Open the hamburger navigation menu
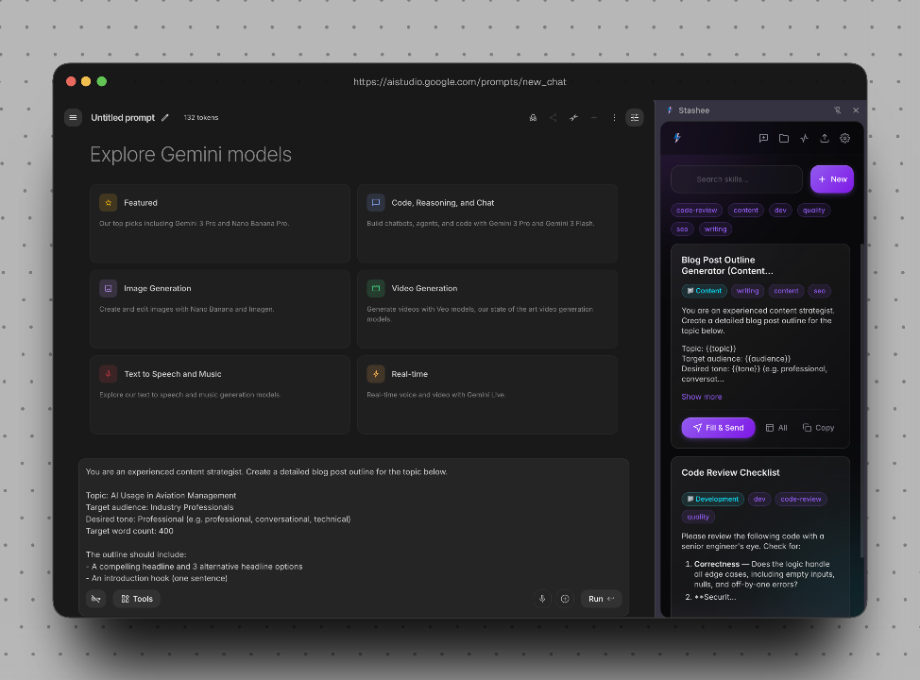920x680 pixels. coord(73,117)
